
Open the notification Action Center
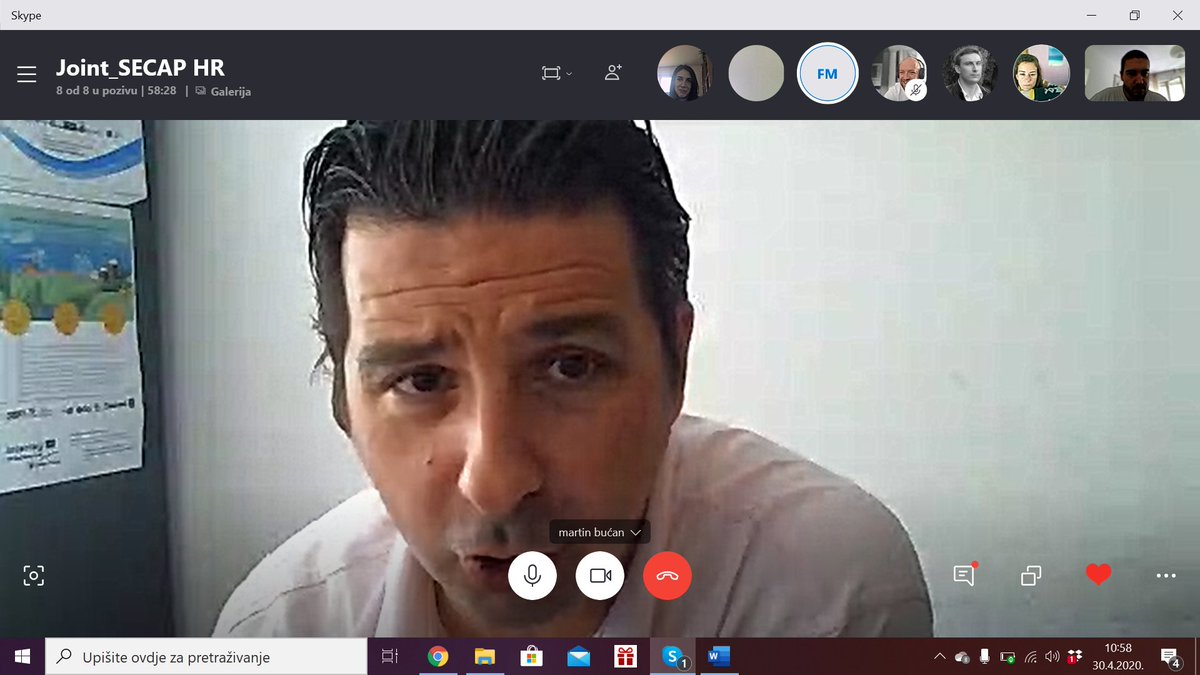click(1170, 657)
